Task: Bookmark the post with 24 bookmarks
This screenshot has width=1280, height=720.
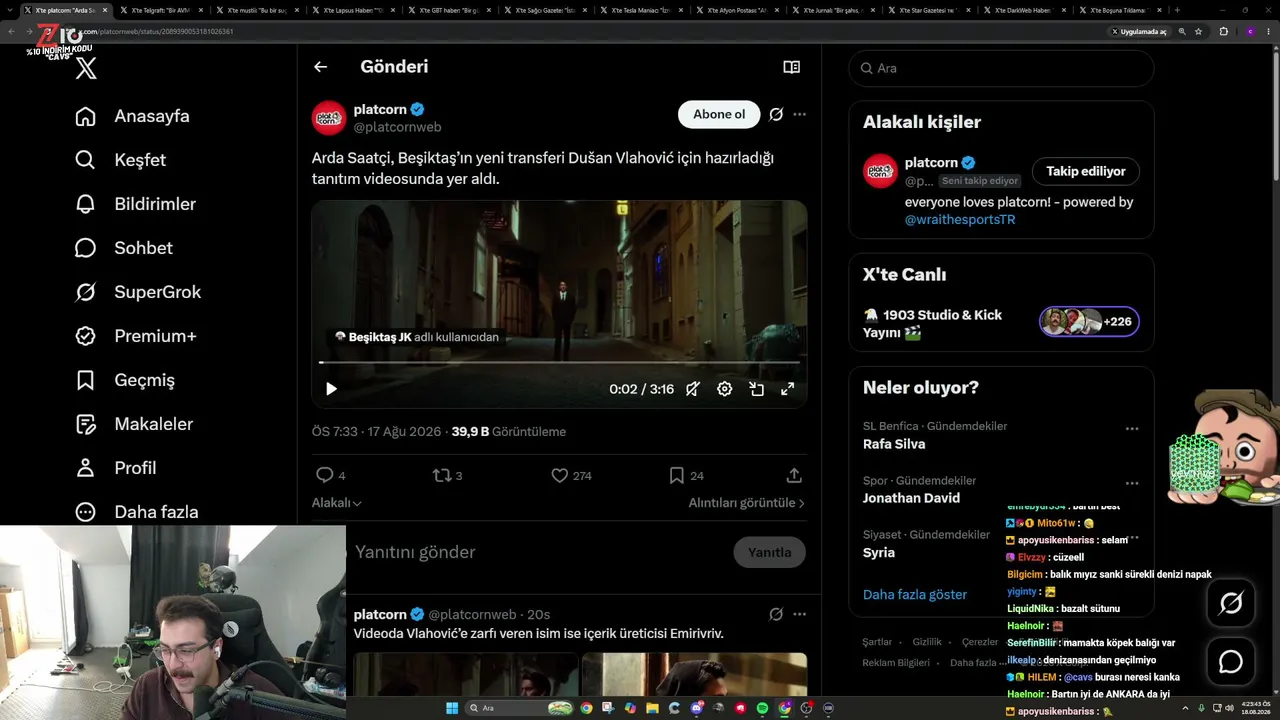Action: coord(677,475)
